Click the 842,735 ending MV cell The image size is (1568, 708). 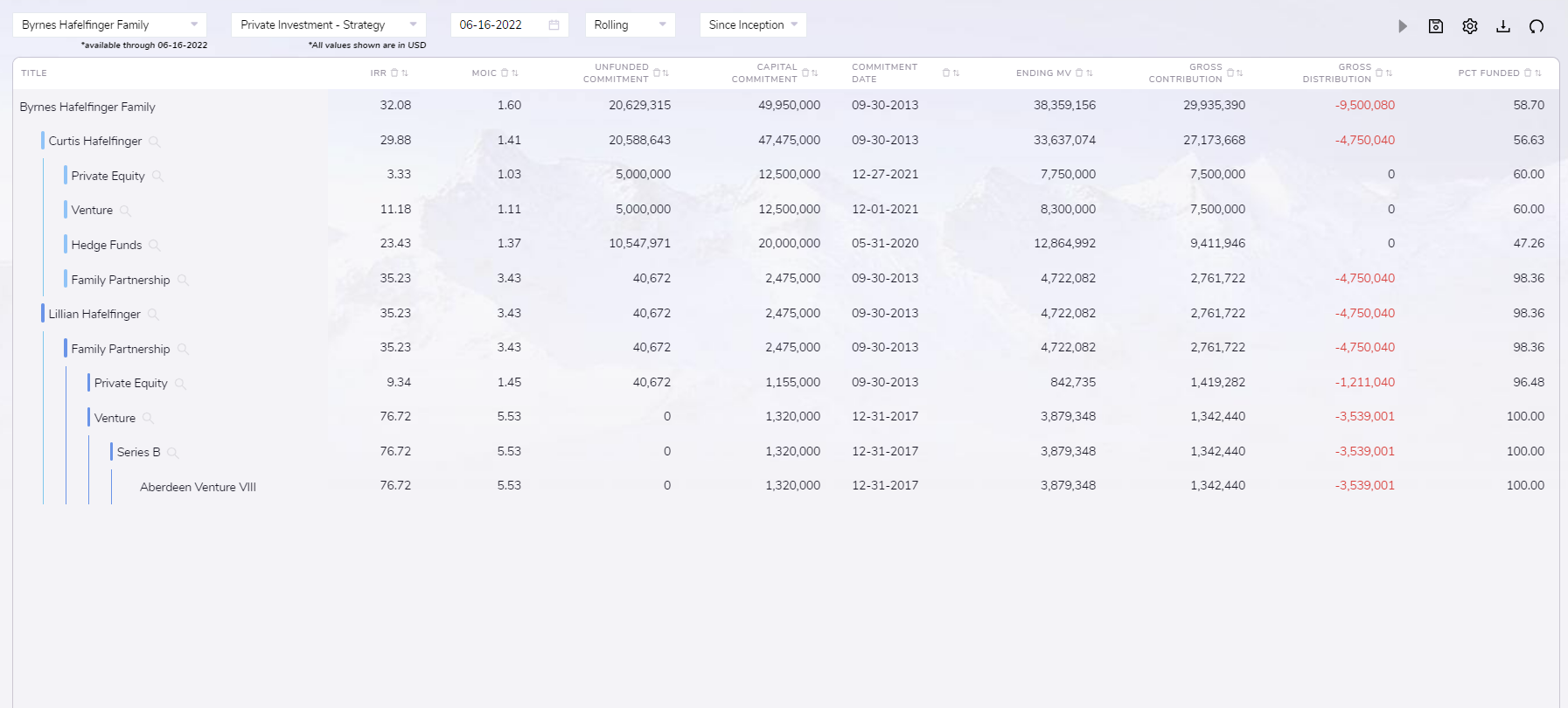(1073, 382)
